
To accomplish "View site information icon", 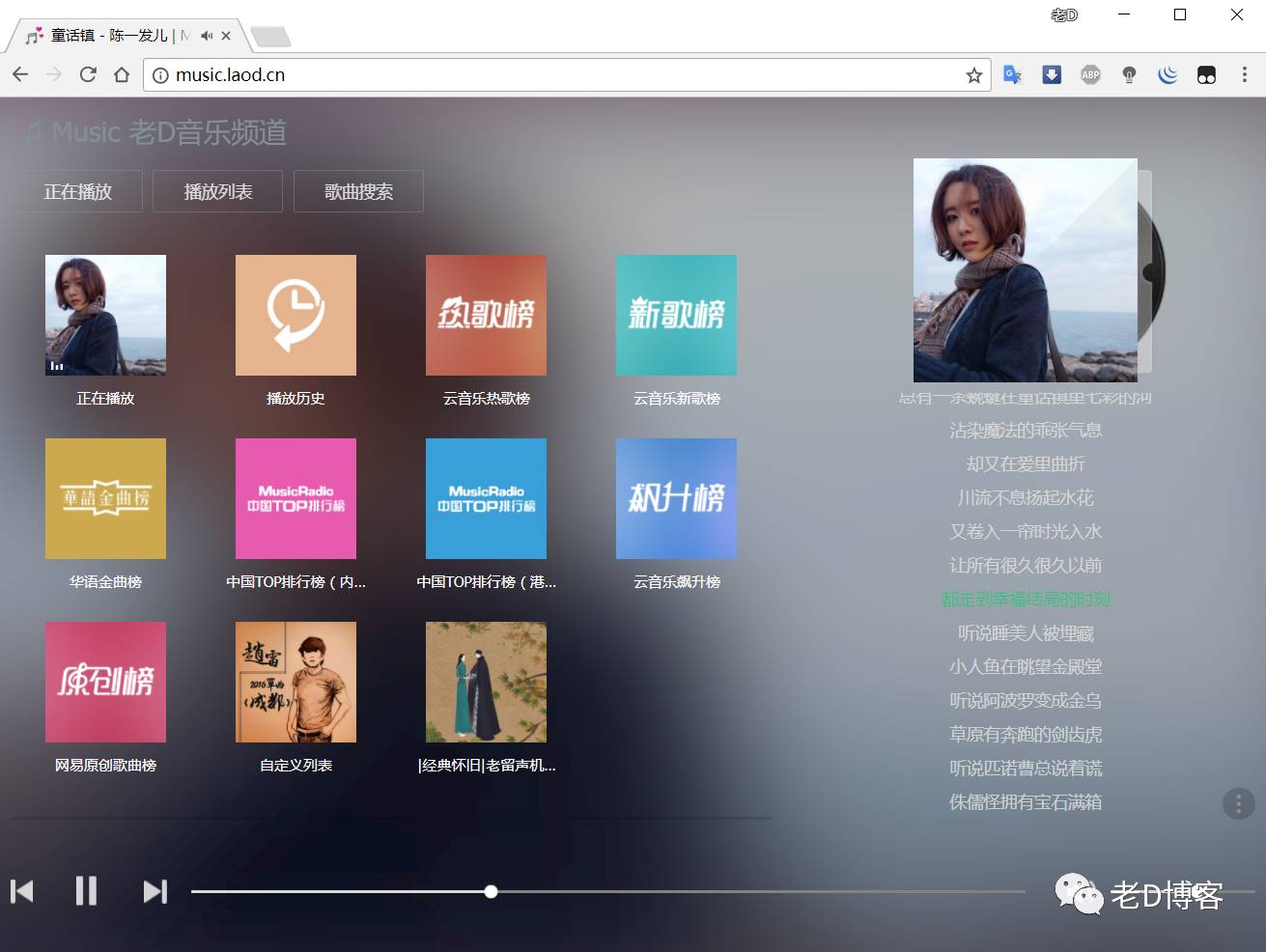I will [161, 75].
